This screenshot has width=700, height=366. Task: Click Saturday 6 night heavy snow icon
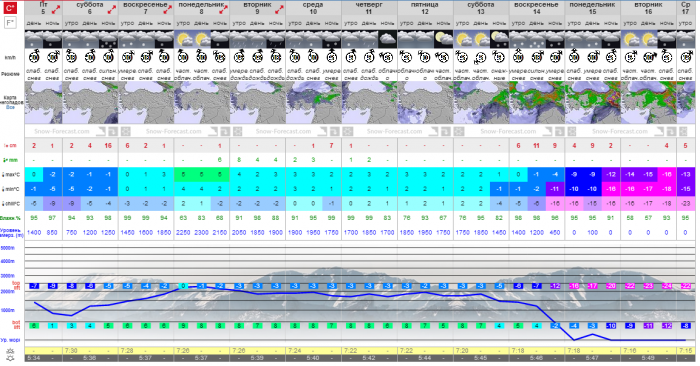tap(108, 39)
